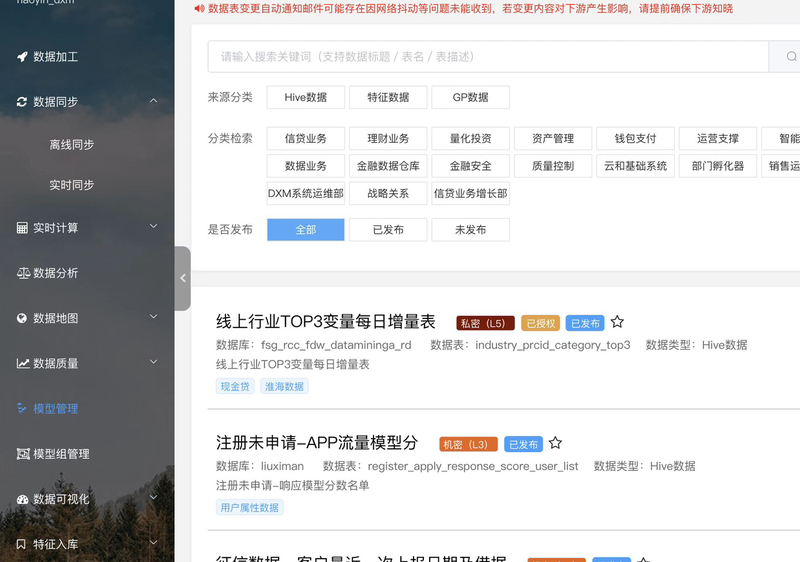Filter by 战略关系 category
Screen dimensions: 800x562
point(388,193)
